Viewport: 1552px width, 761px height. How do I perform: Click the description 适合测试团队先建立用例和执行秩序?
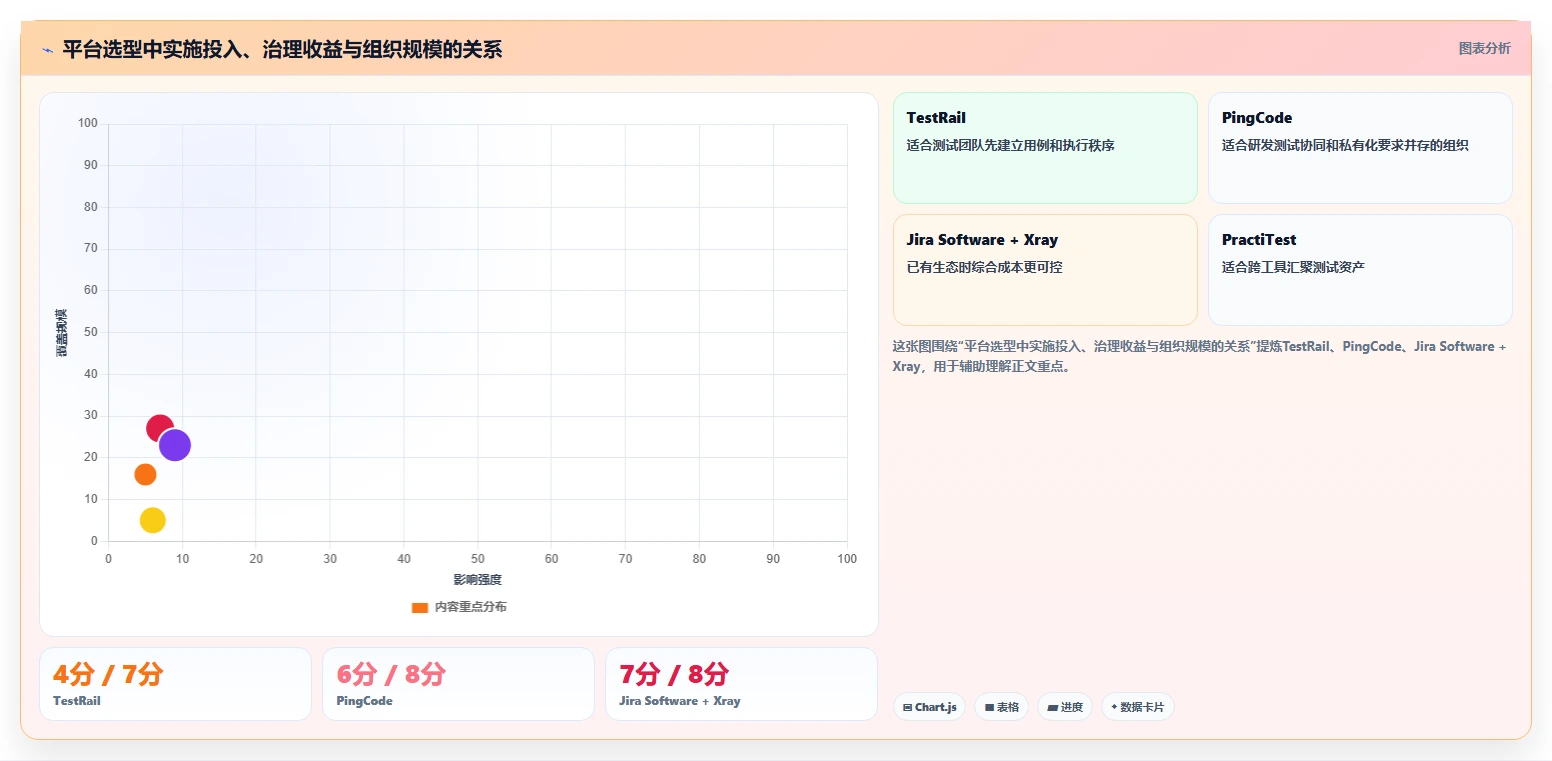coord(1010,145)
